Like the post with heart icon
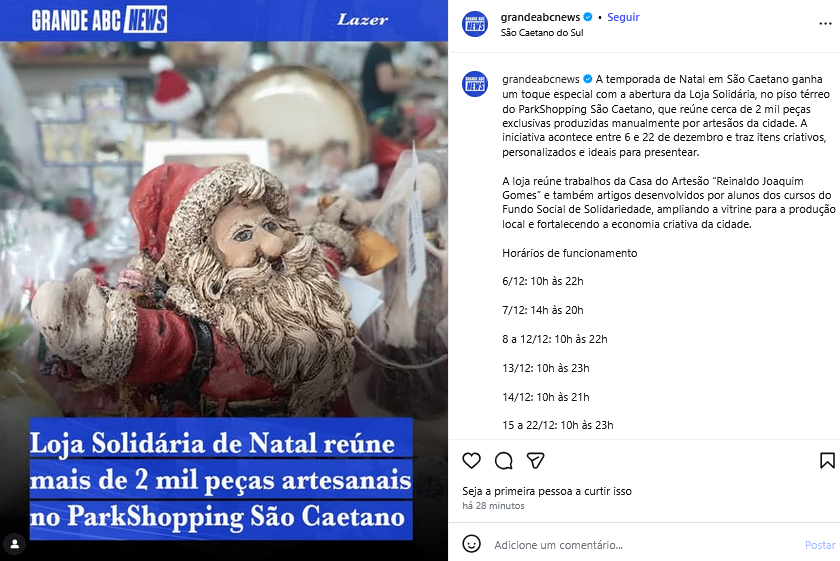 coord(471,461)
